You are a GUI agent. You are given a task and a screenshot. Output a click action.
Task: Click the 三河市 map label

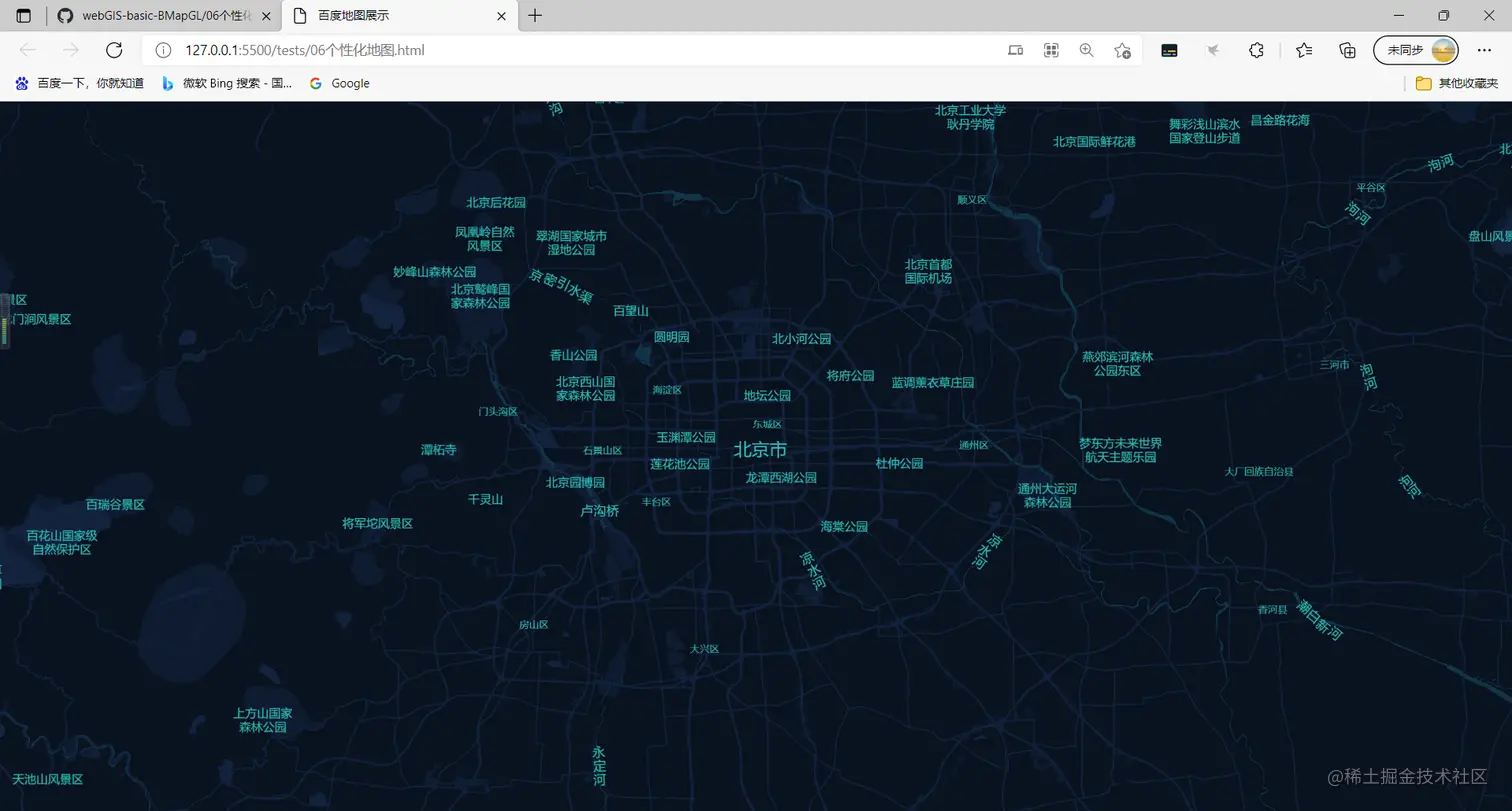coord(1335,365)
